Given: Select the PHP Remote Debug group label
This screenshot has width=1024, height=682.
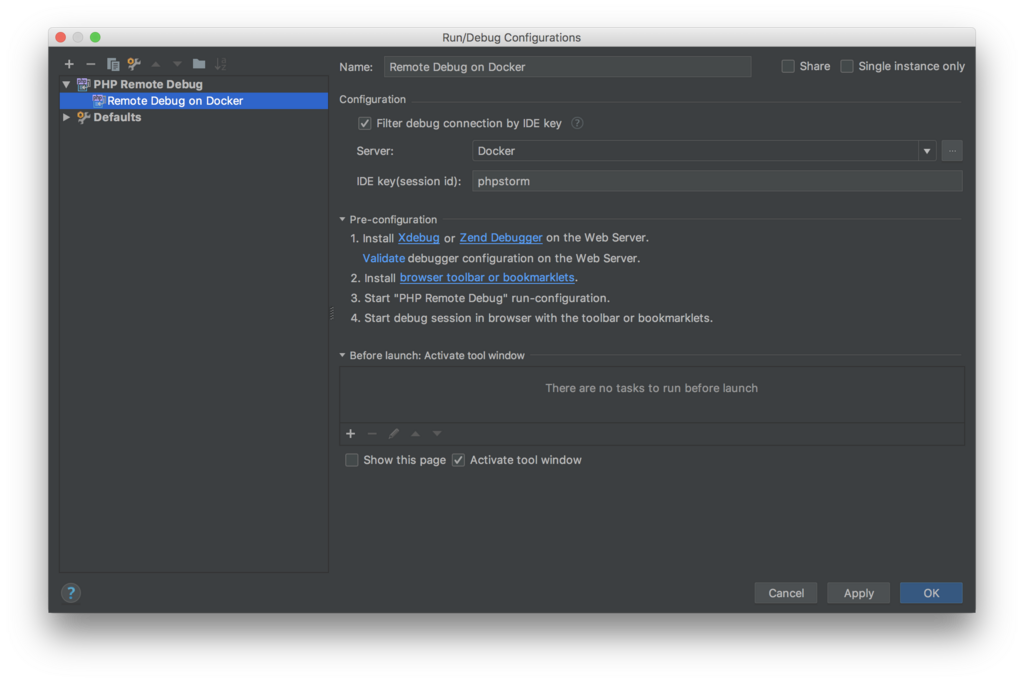Looking at the screenshot, I should click(148, 84).
